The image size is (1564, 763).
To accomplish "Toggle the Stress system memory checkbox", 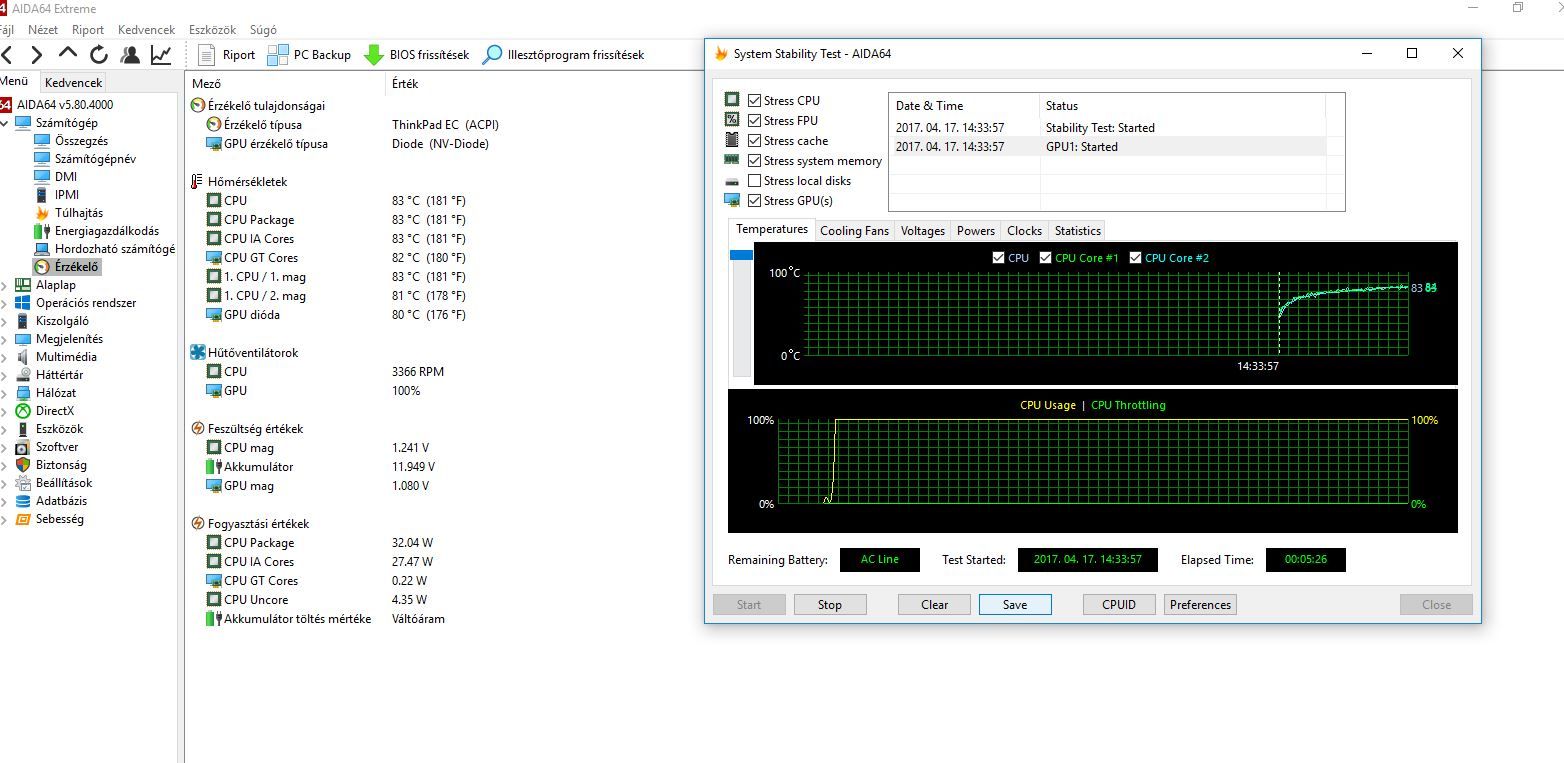I will coord(754,161).
